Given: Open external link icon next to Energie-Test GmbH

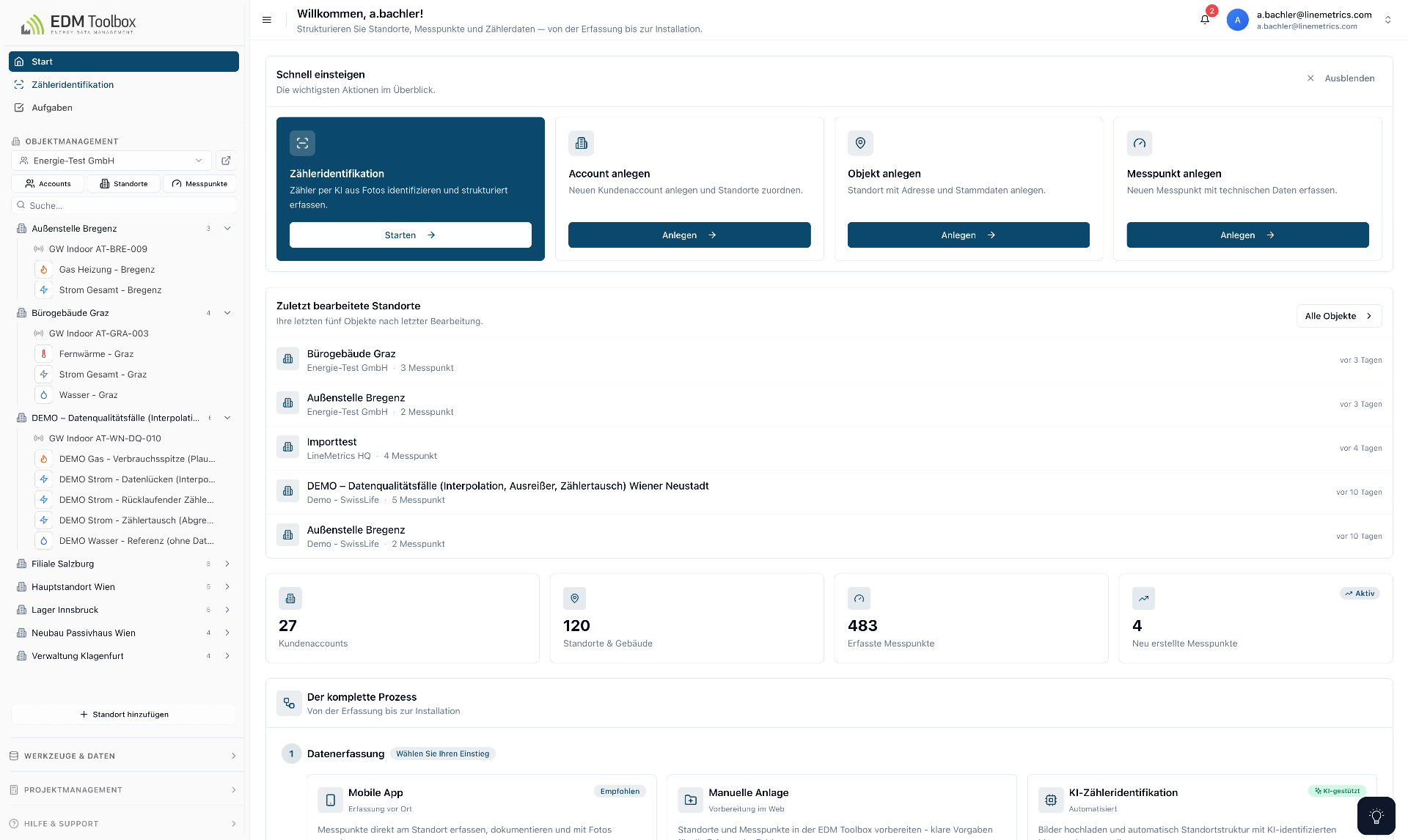Looking at the screenshot, I should click(227, 161).
